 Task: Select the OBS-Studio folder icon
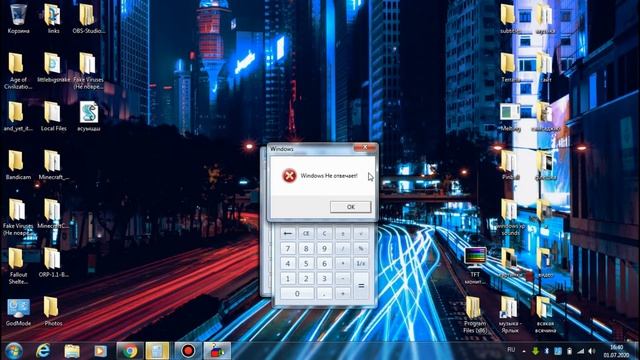88,19
